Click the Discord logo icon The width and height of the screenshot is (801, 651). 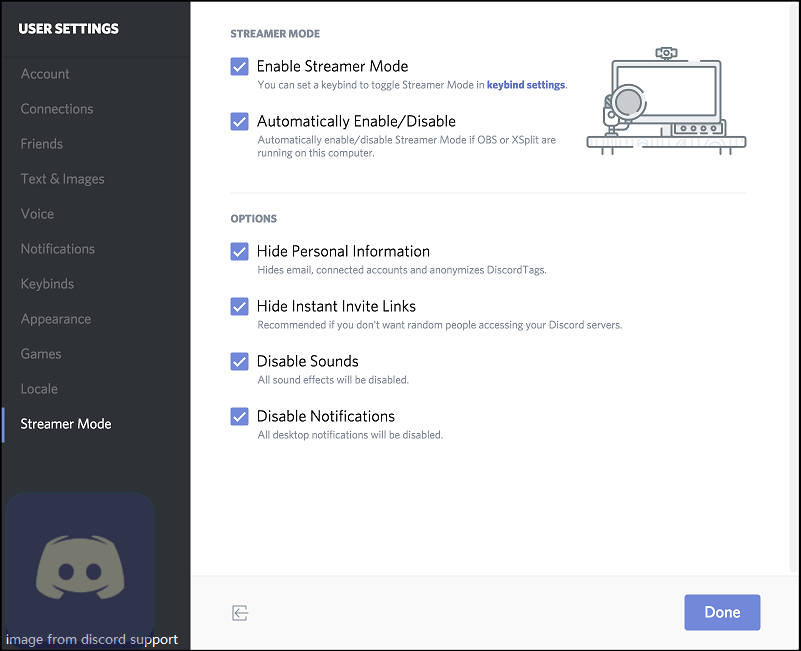pos(79,568)
